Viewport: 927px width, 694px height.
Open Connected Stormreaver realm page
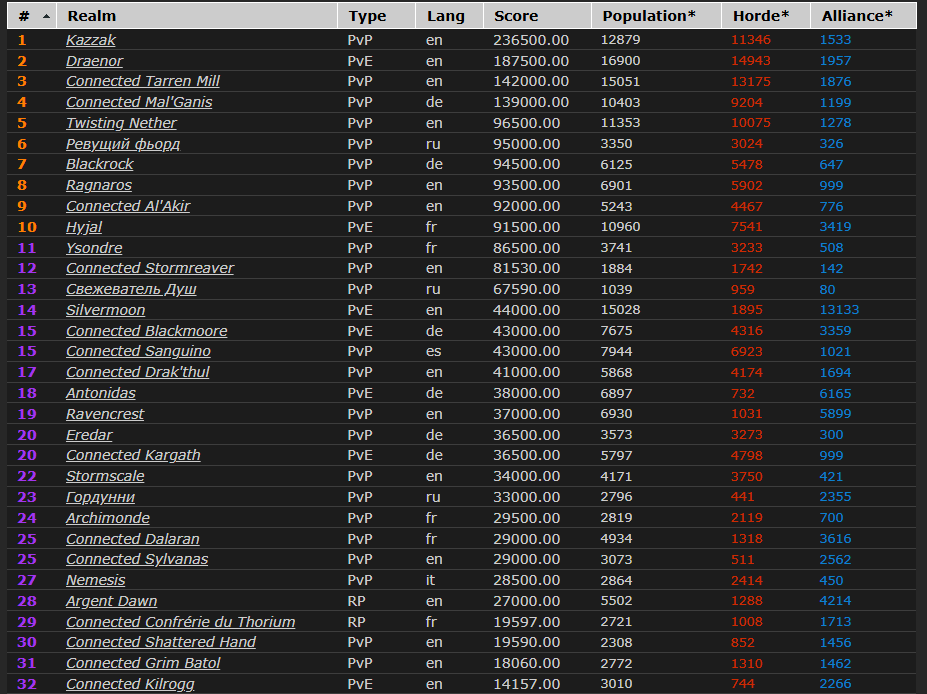click(x=150, y=268)
